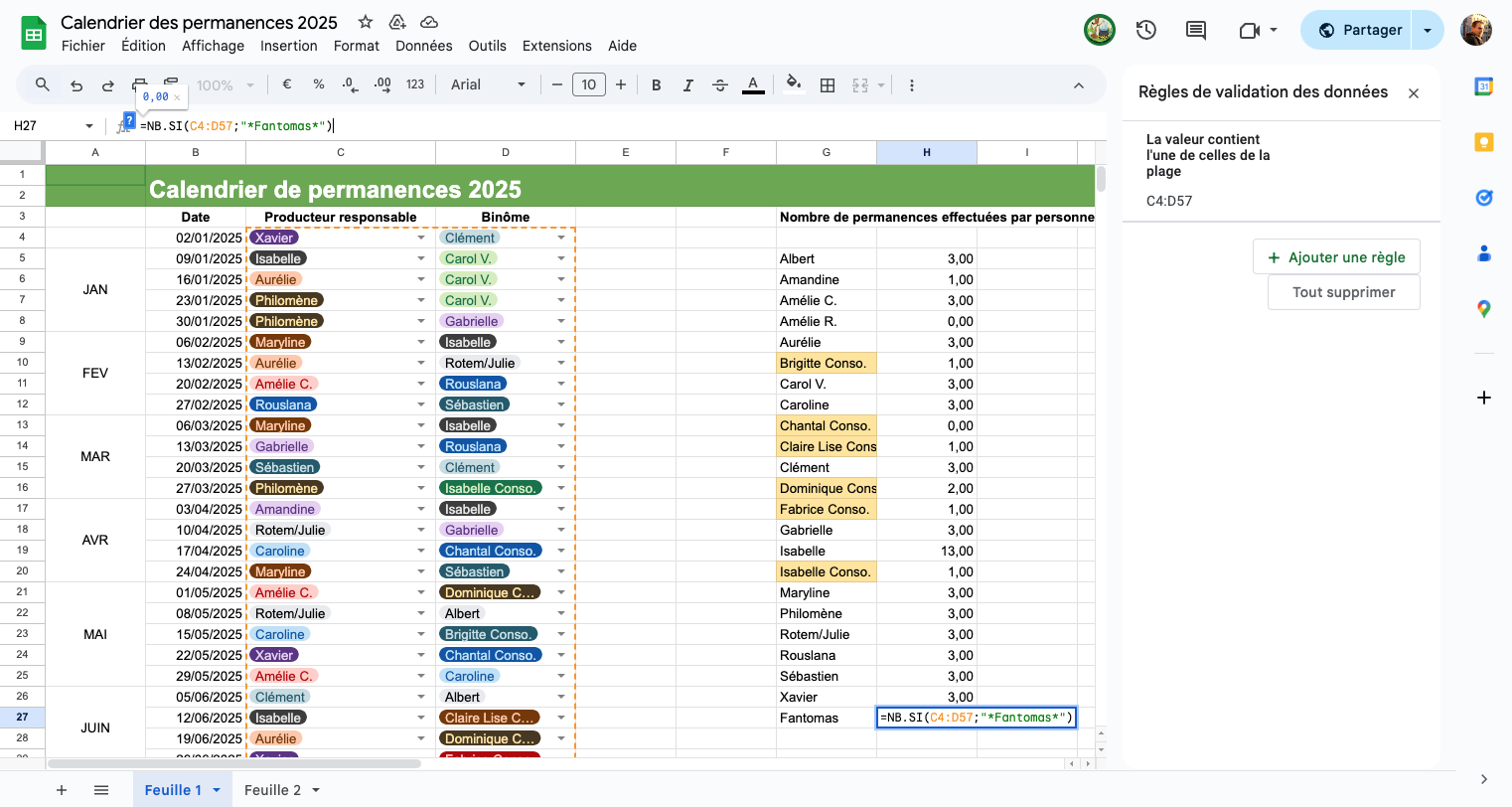Format cell as percent
This screenshot has height=807, width=1512.
pos(319,84)
